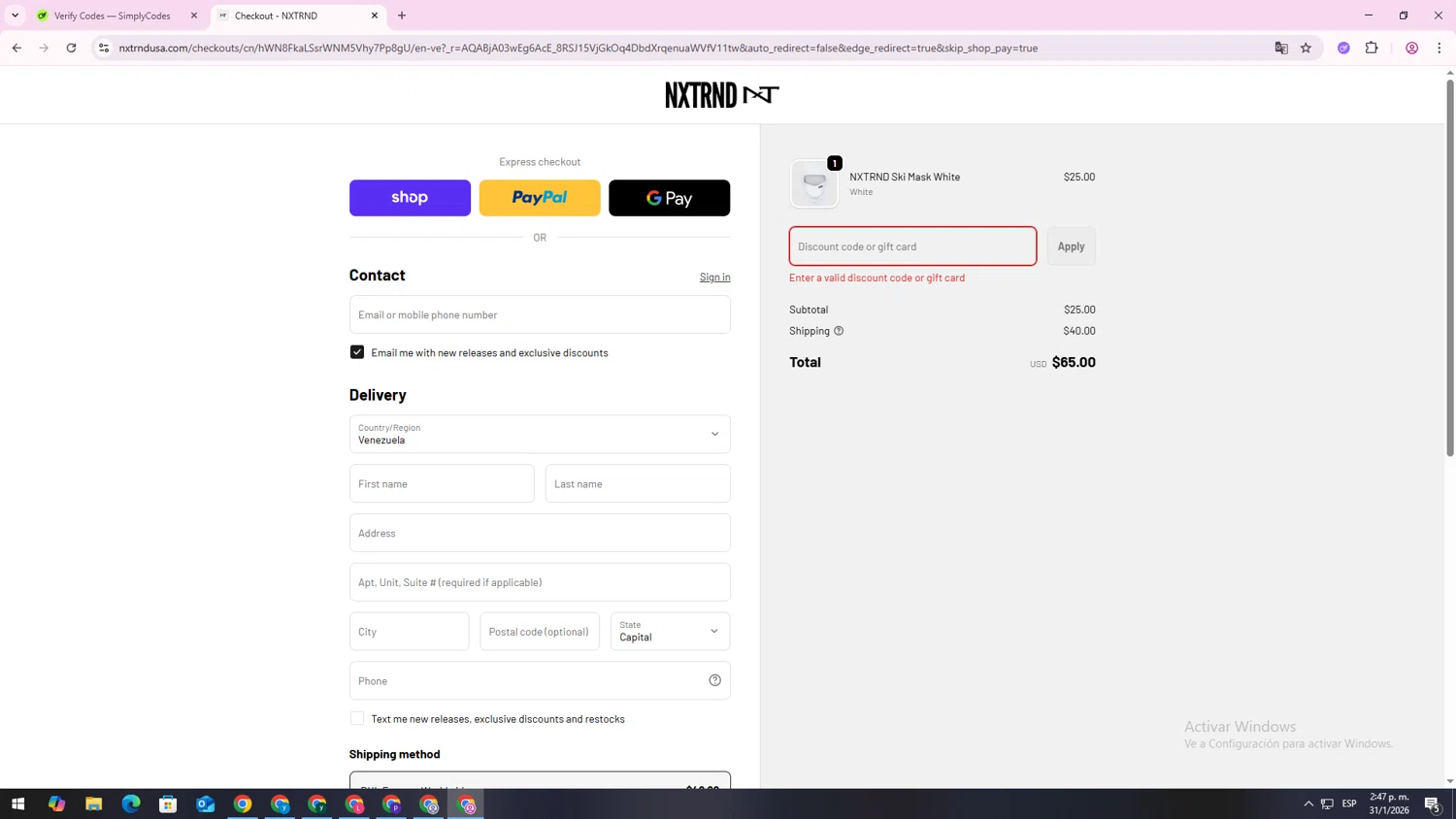
Task: Switch to the Verify Codes — SimplyCodes tab
Action: pos(112,16)
